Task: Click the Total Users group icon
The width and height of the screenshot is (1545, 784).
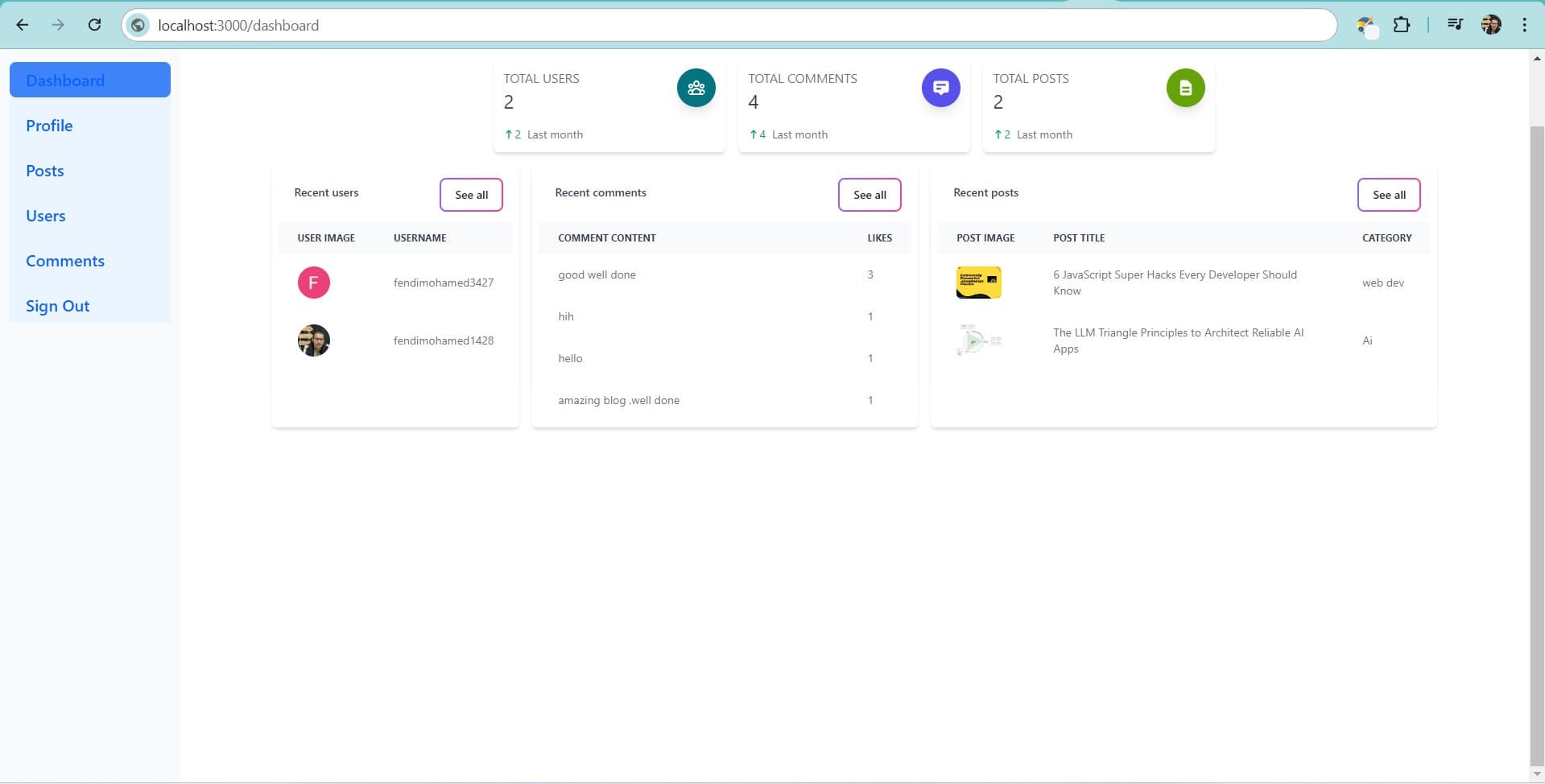Action: pos(696,88)
